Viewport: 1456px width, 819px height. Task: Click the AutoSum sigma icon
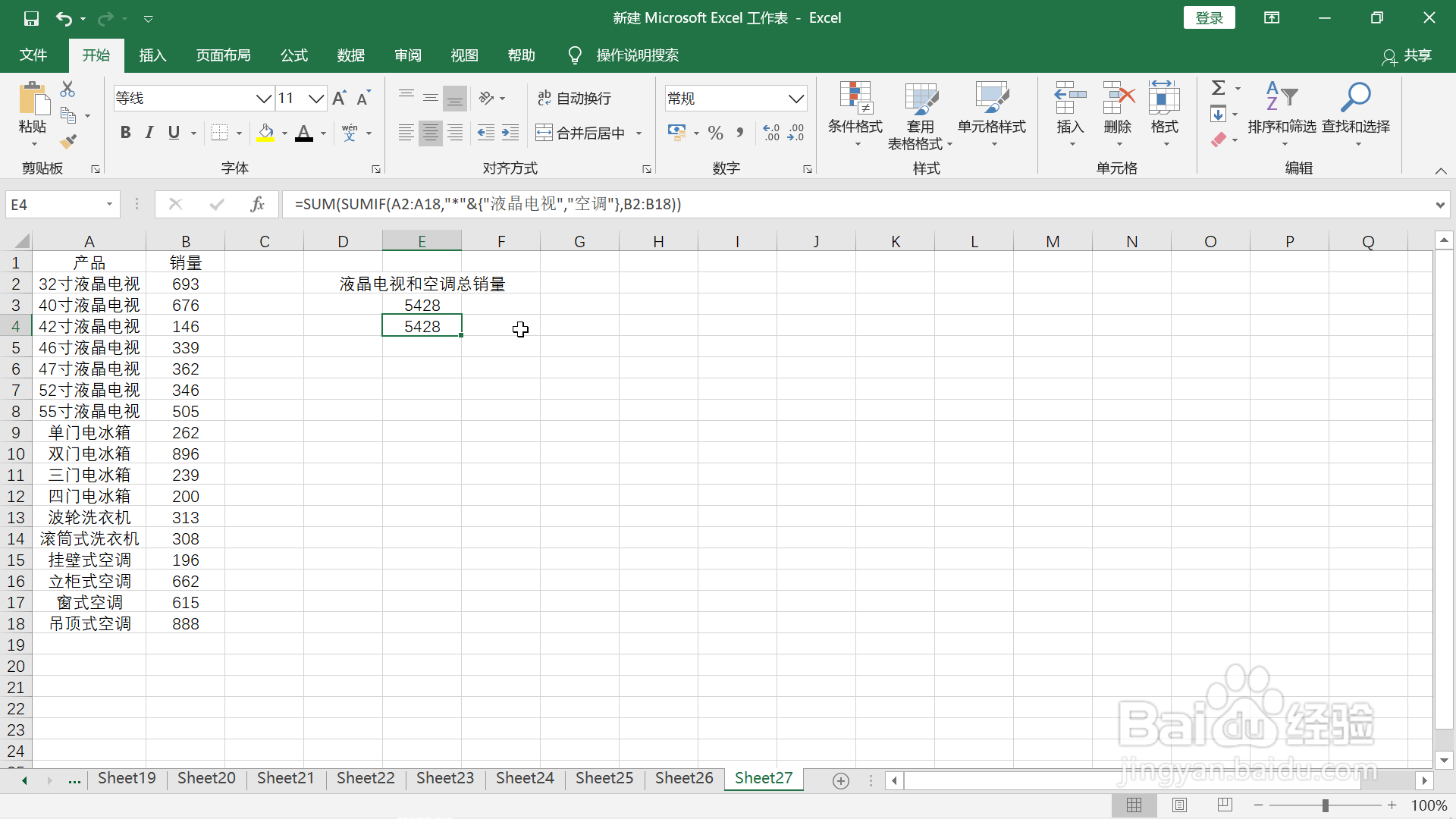click(1219, 87)
